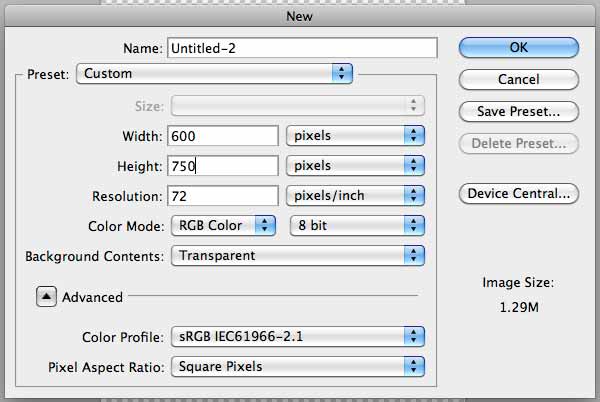The image size is (600, 402).
Task: Open the Resolution pixels/inch dropdown
Action: [355, 195]
